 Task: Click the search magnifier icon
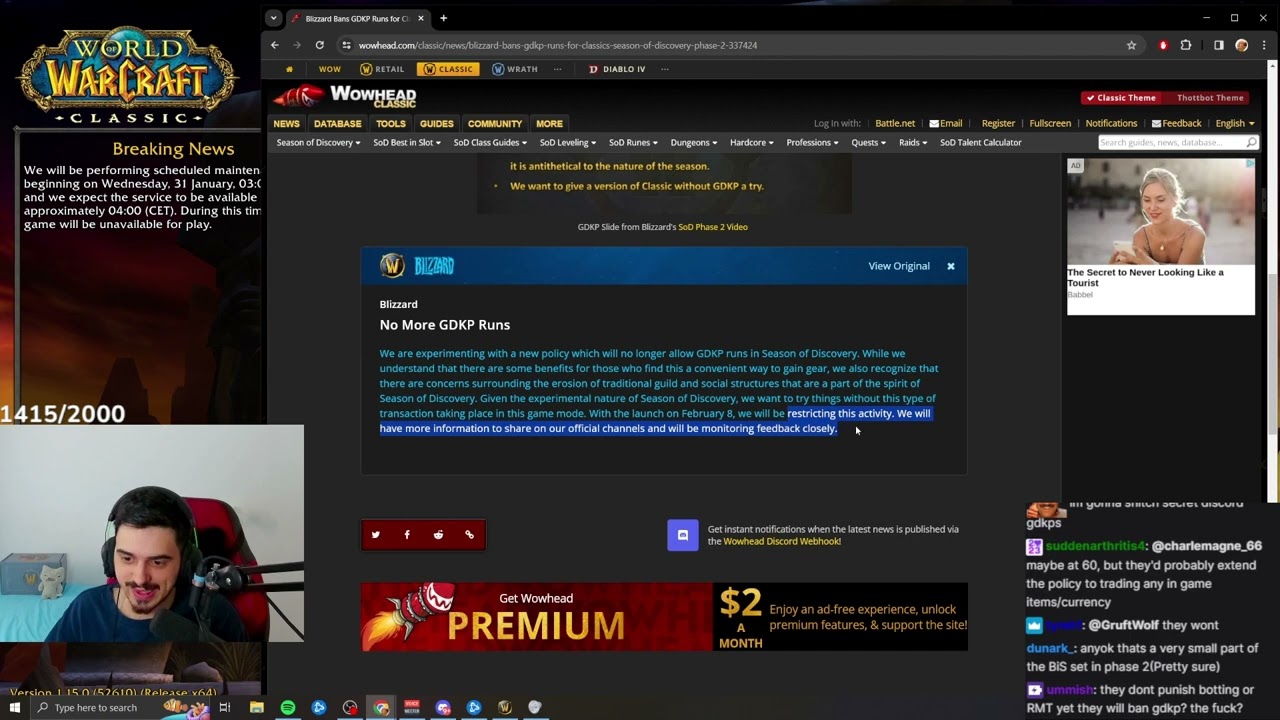(x=1251, y=142)
